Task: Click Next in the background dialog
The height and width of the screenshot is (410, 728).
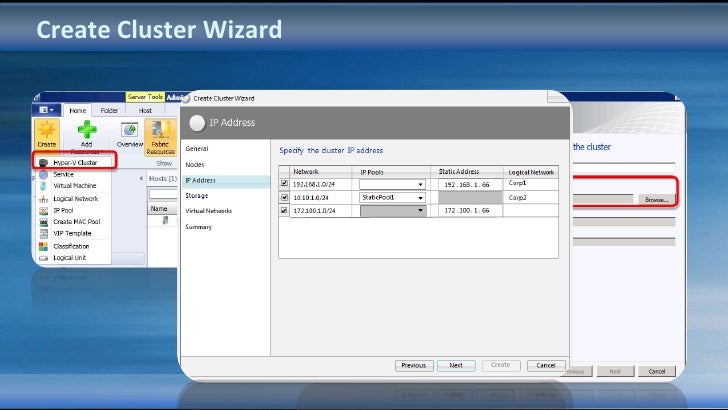Action: tap(615, 371)
